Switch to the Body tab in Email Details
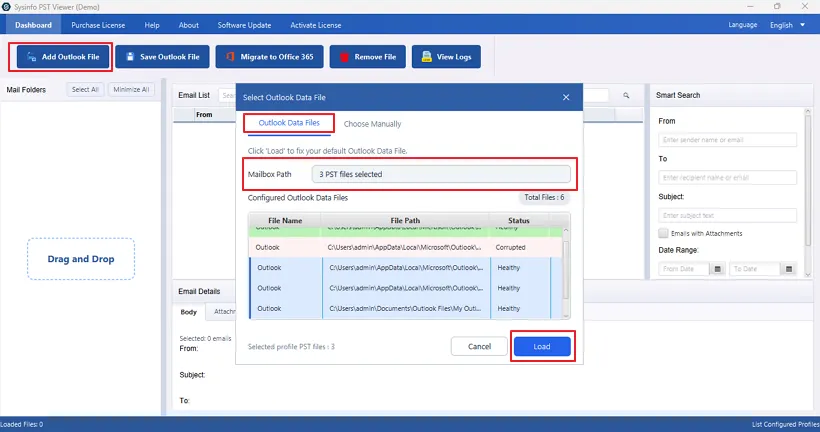 (189, 312)
